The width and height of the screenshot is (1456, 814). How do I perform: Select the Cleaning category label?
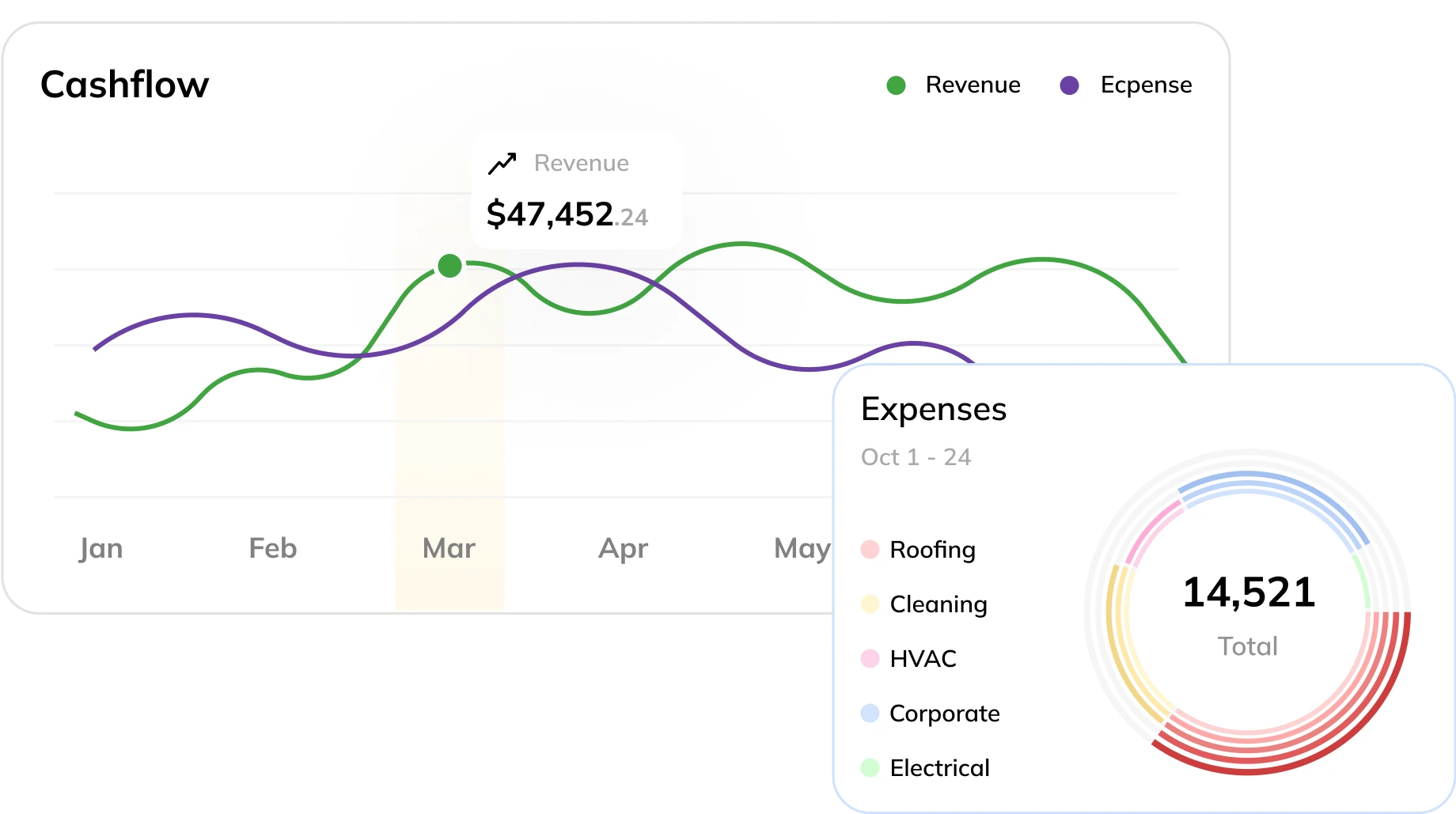tap(938, 604)
